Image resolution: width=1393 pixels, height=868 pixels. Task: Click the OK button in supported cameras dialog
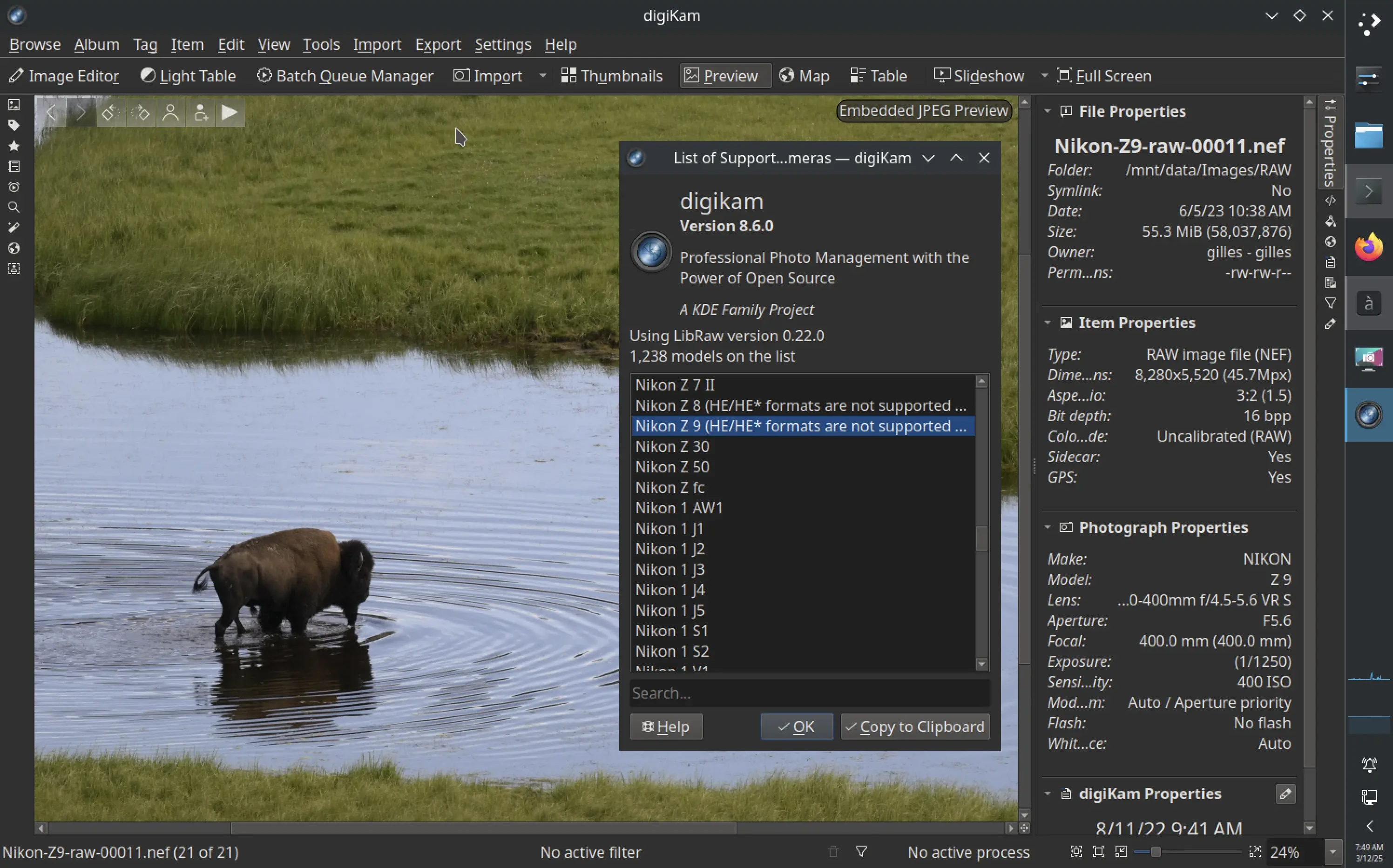point(796,726)
